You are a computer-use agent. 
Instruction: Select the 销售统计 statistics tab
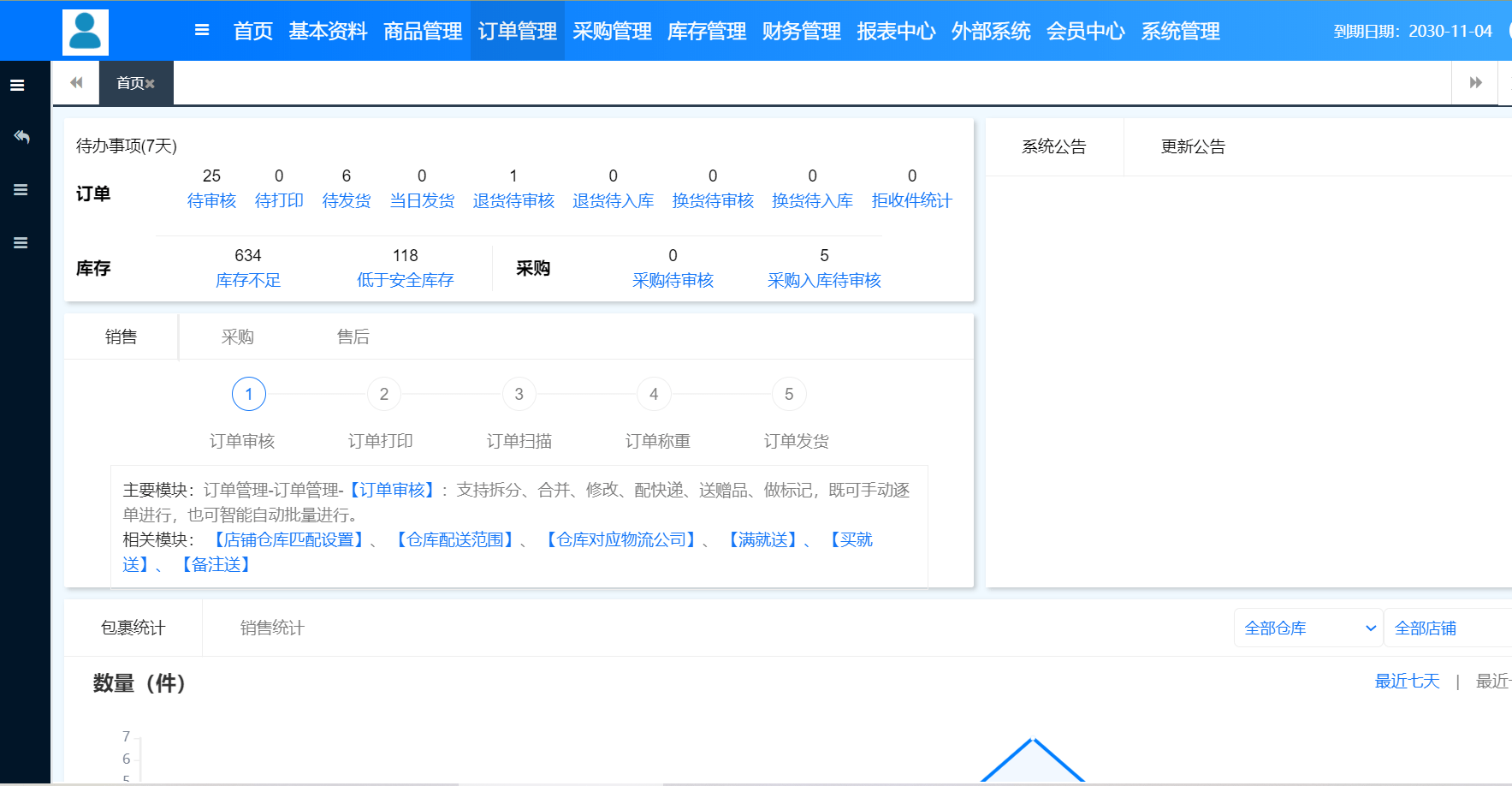270,627
